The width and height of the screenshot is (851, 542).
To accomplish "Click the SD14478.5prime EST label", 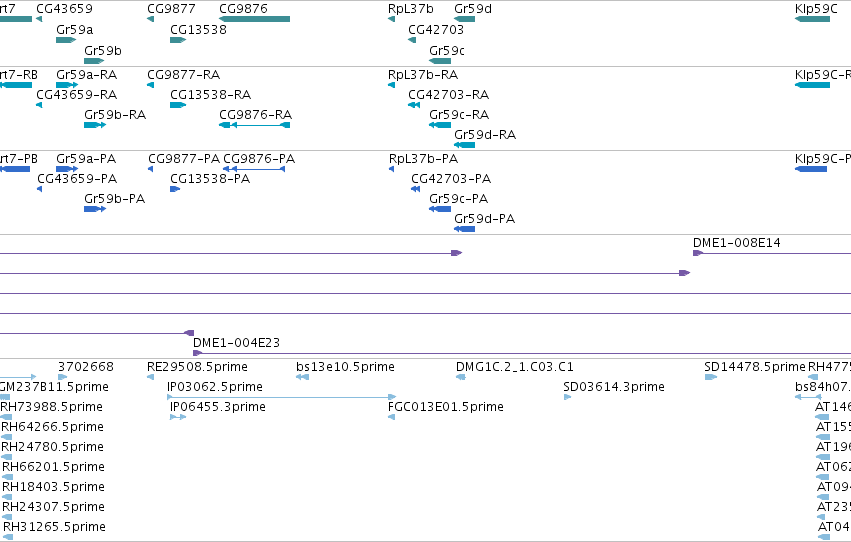I will tap(754, 367).
